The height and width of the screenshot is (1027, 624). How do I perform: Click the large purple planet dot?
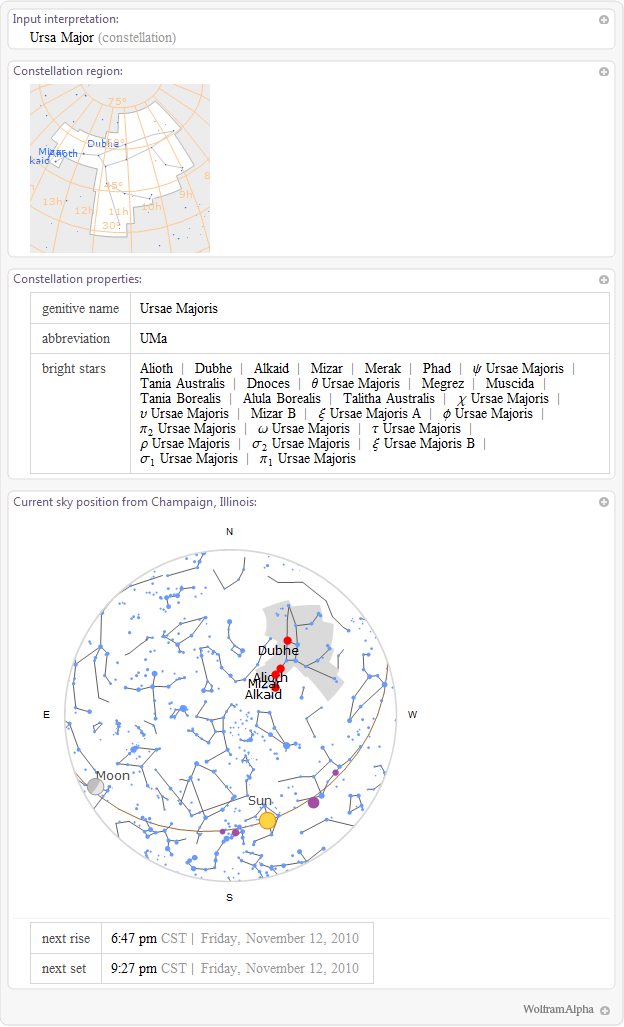coord(313,802)
